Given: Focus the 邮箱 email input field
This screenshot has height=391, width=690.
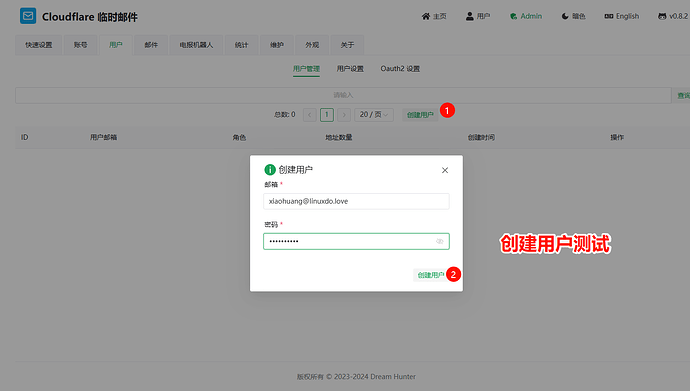Looking at the screenshot, I should coord(356,201).
